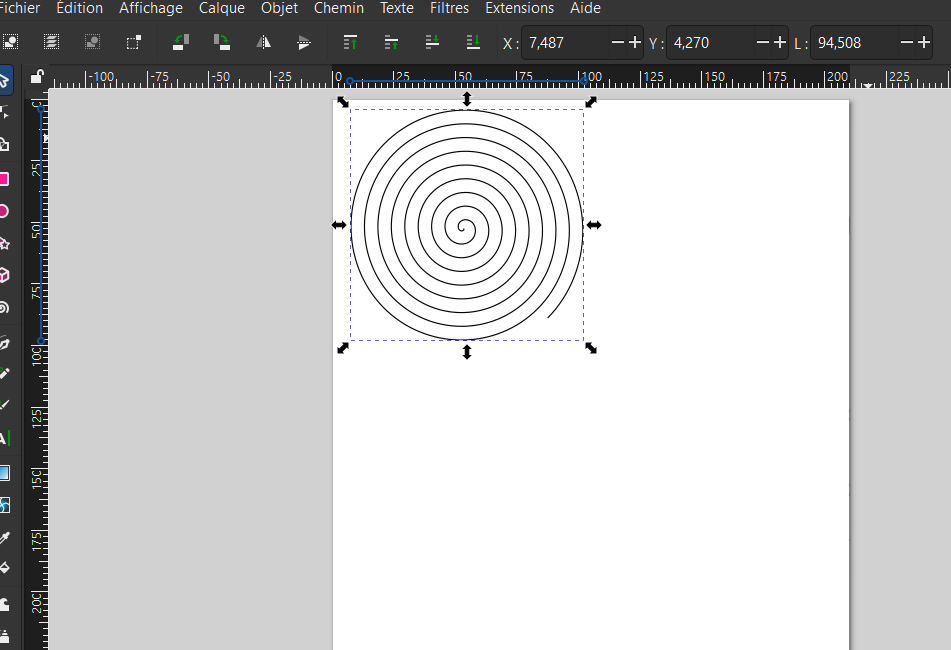
Task: Select the Text tool
Action: 4,438
